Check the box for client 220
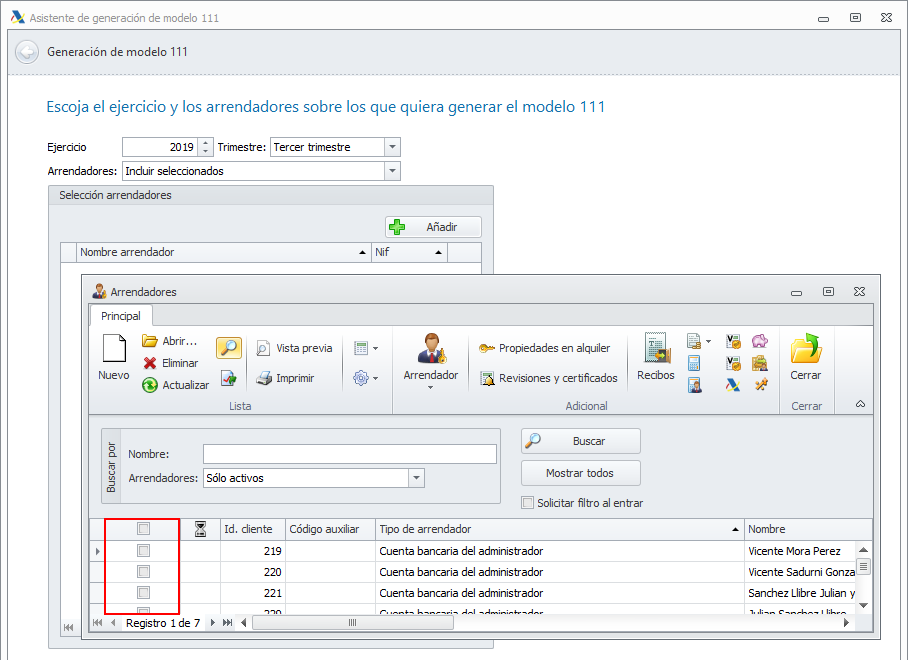Screen dimensions: 908x660 144,572
